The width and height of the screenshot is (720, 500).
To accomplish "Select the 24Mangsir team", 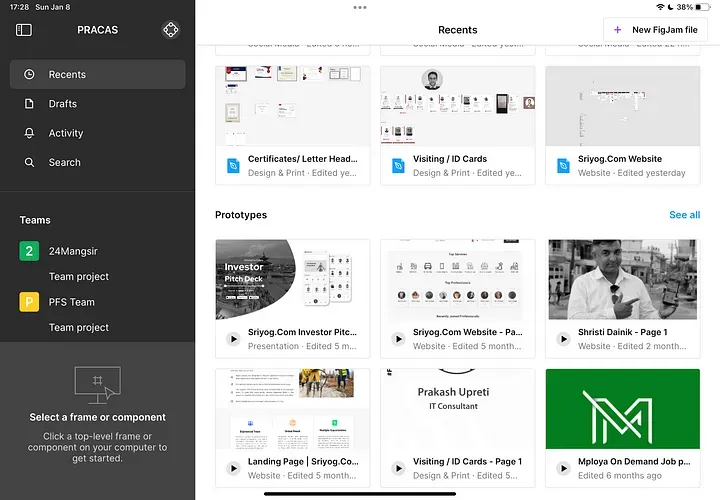I will pos(73,251).
